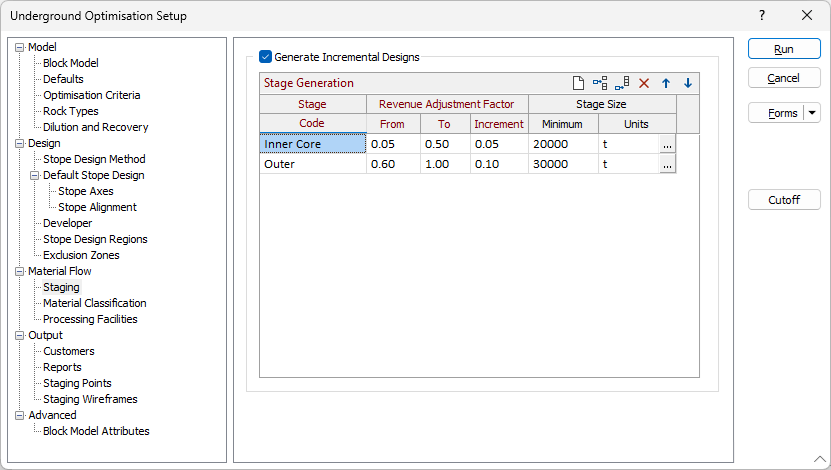Open Block Model Attributes page

(x=96, y=431)
